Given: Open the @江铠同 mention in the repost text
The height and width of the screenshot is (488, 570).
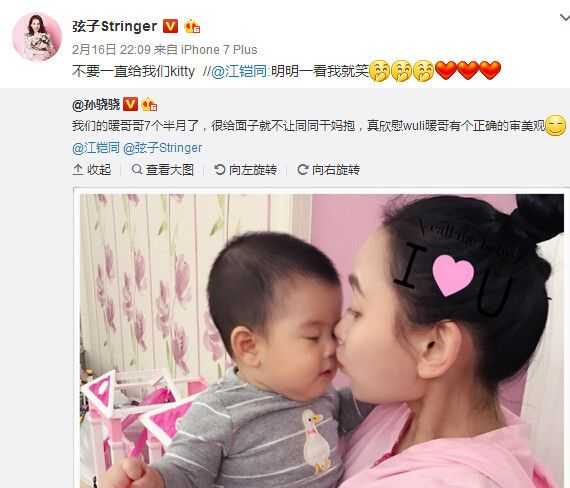Looking at the screenshot, I should pos(239,71).
